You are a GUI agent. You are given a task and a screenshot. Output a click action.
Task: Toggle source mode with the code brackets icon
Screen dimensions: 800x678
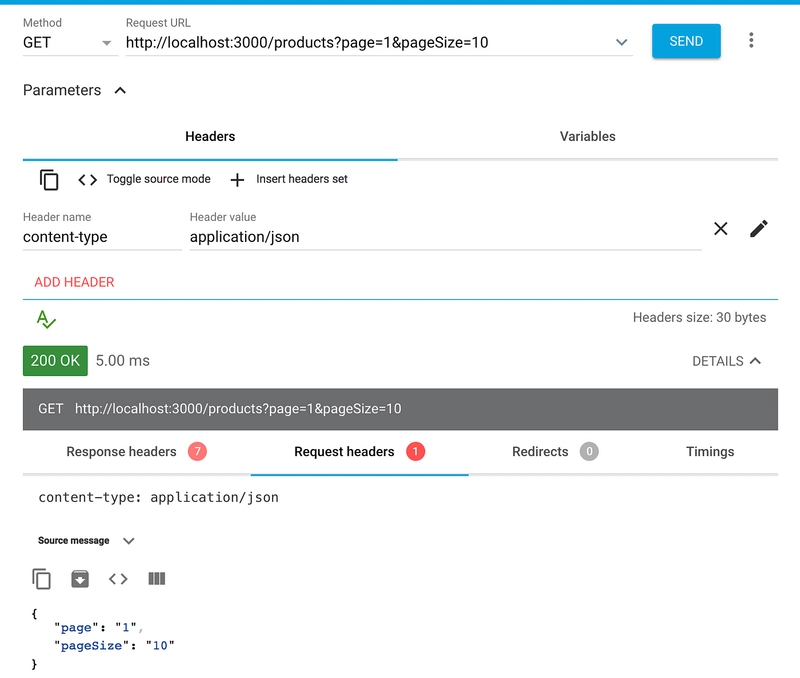click(x=87, y=180)
